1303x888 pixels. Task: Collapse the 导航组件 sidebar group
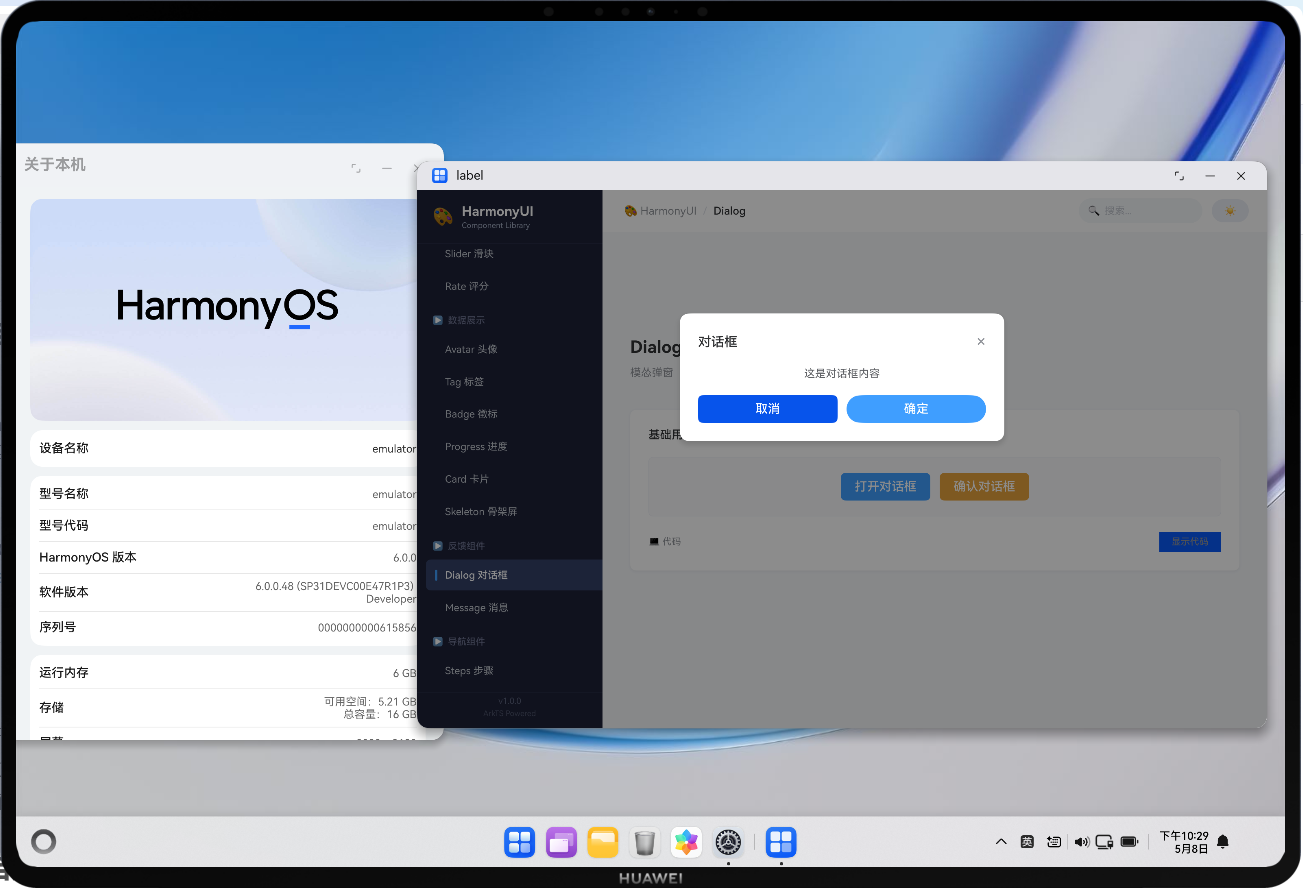coord(459,641)
